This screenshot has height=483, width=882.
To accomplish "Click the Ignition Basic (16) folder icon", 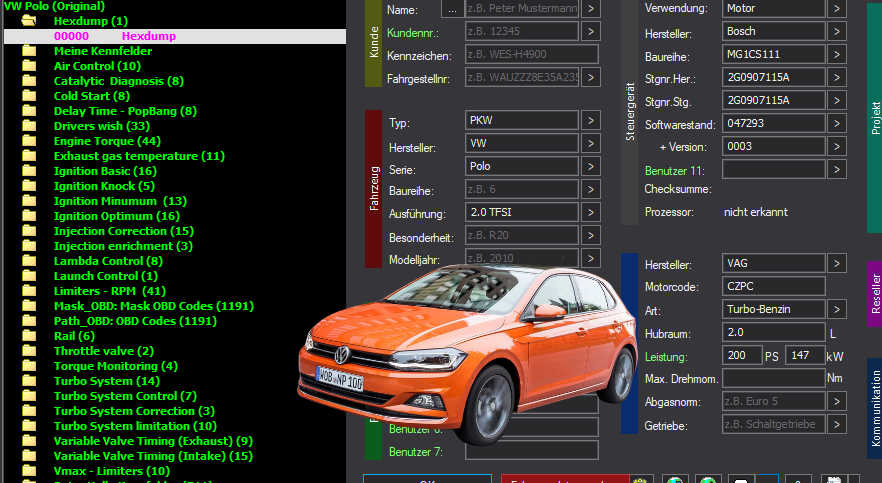I will pyautogui.click(x=29, y=171).
